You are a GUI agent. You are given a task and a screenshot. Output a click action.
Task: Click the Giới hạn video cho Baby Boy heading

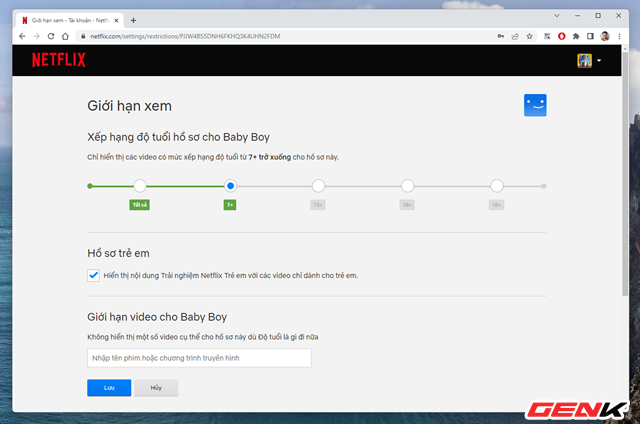pos(157,317)
